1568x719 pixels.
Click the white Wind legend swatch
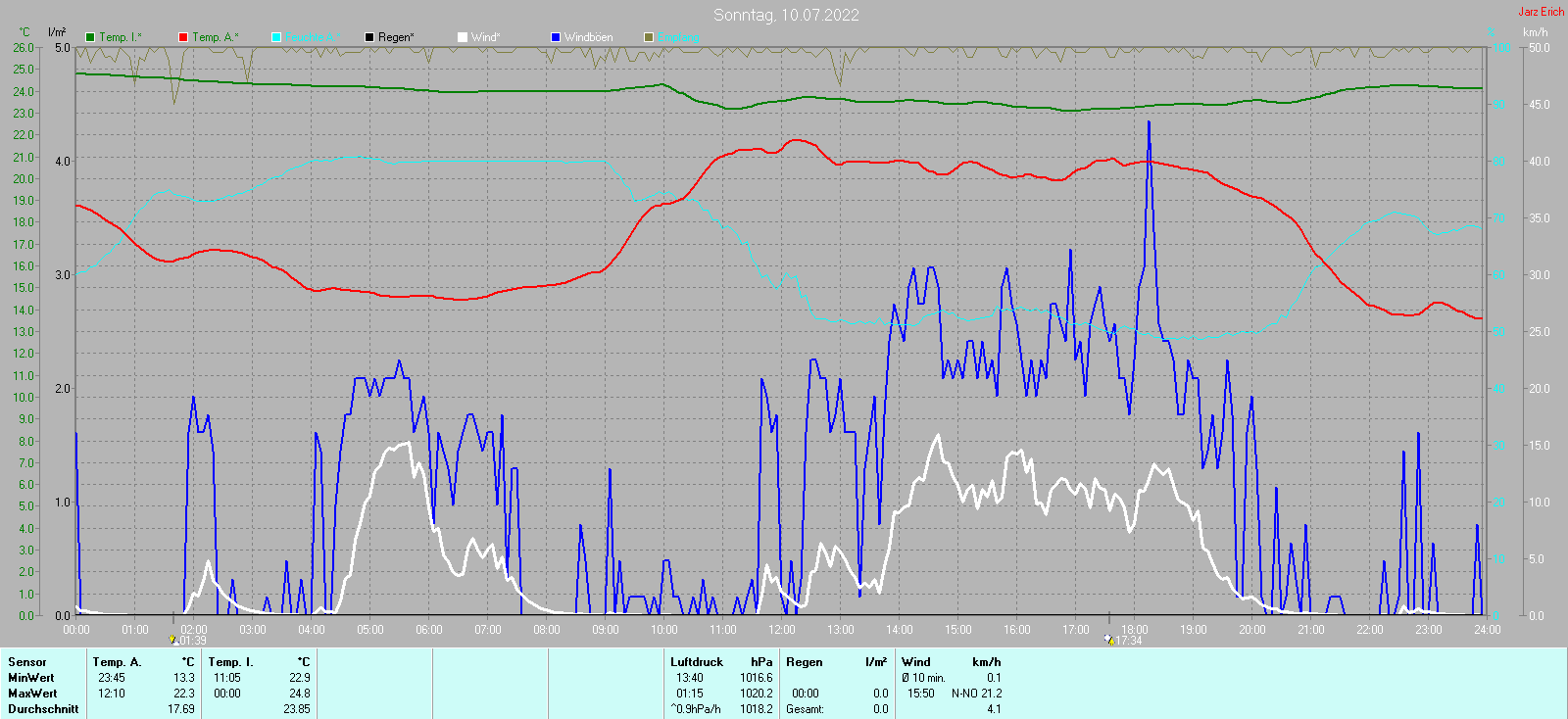click(x=463, y=37)
